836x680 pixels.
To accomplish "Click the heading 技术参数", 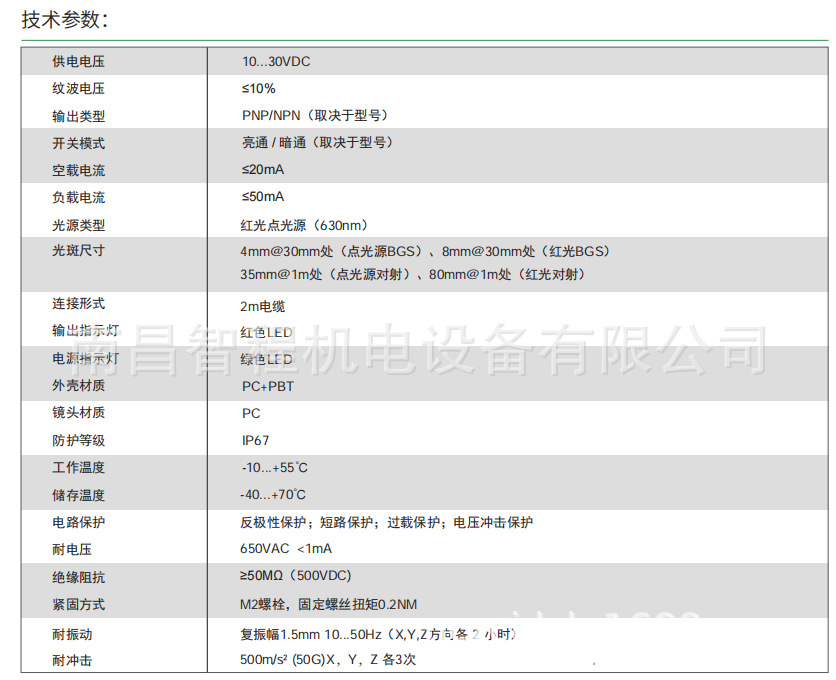I will coord(65,20).
